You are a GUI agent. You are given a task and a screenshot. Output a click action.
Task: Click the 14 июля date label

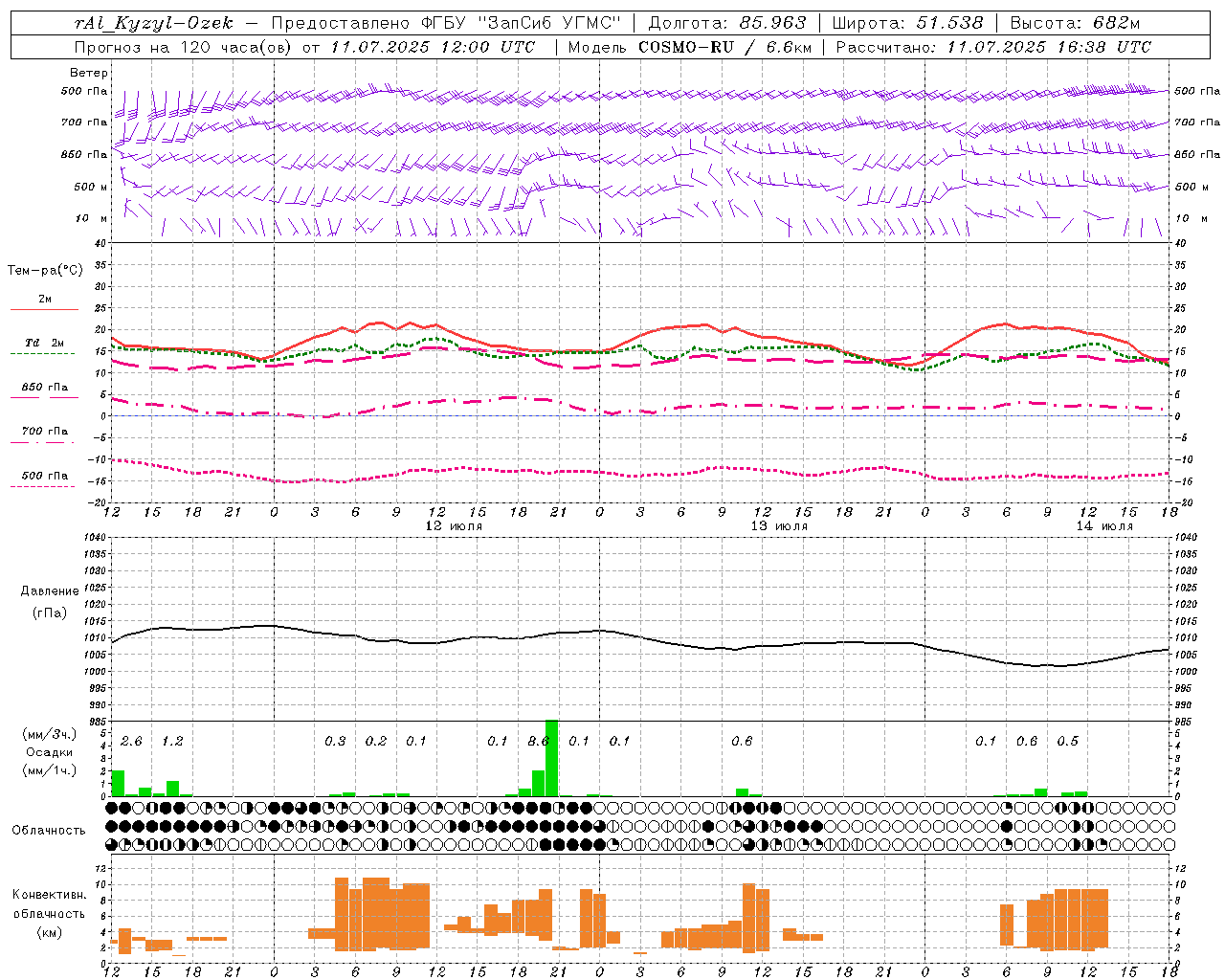point(1104,526)
